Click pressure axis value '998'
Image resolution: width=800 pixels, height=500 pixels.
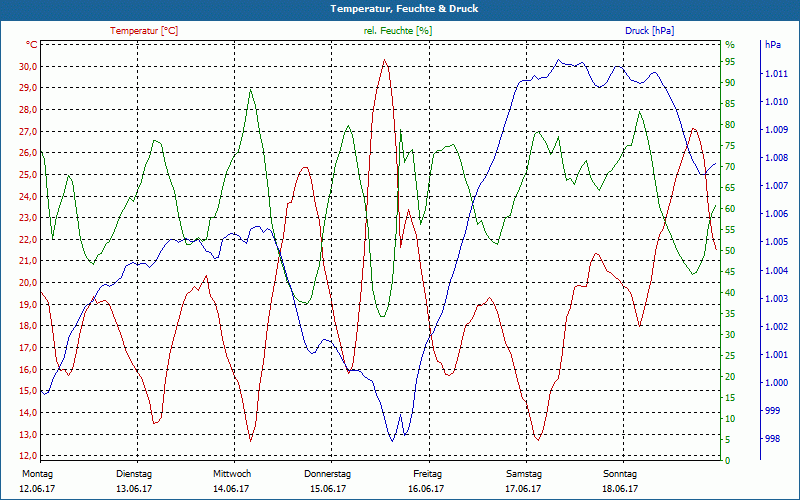tap(772, 438)
